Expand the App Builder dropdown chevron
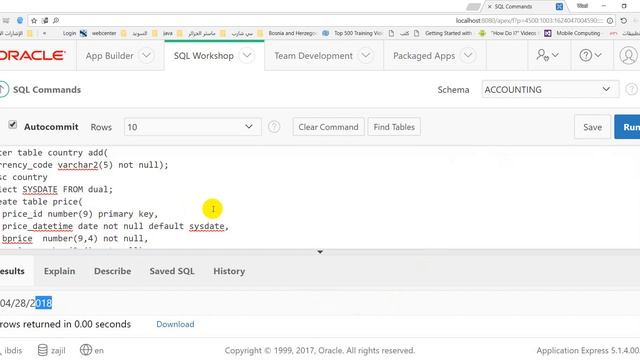This screenshot has width=640, height=360. (x=146, y=55)
